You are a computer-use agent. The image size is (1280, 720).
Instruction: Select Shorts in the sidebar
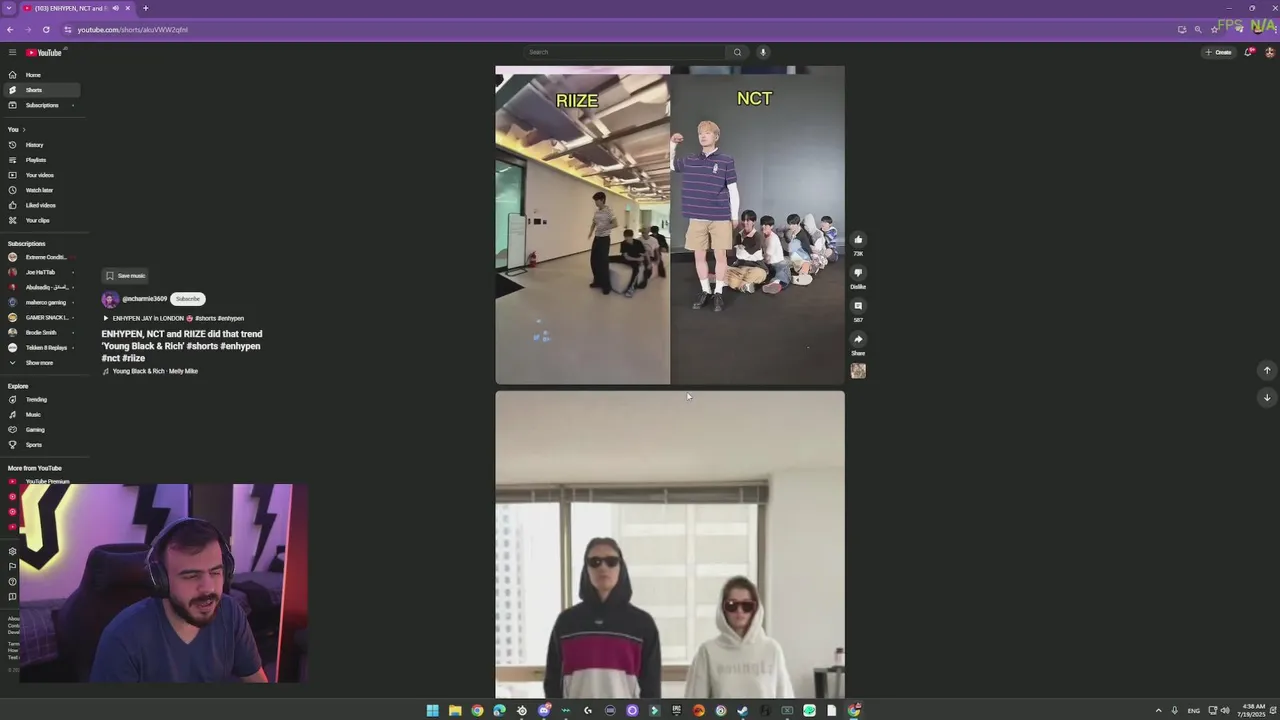tap(40, 90)
